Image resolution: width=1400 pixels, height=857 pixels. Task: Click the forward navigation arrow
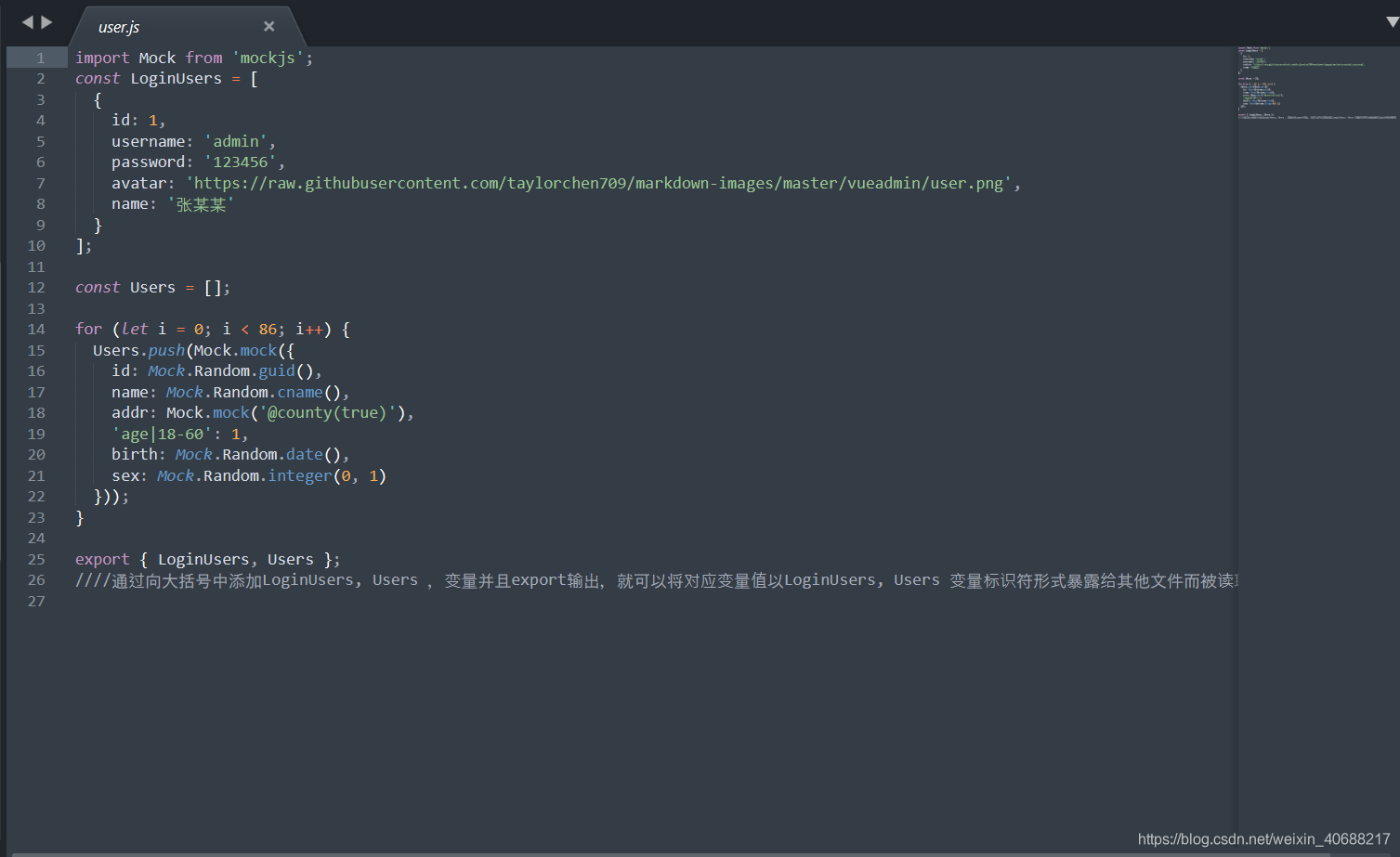43,21
